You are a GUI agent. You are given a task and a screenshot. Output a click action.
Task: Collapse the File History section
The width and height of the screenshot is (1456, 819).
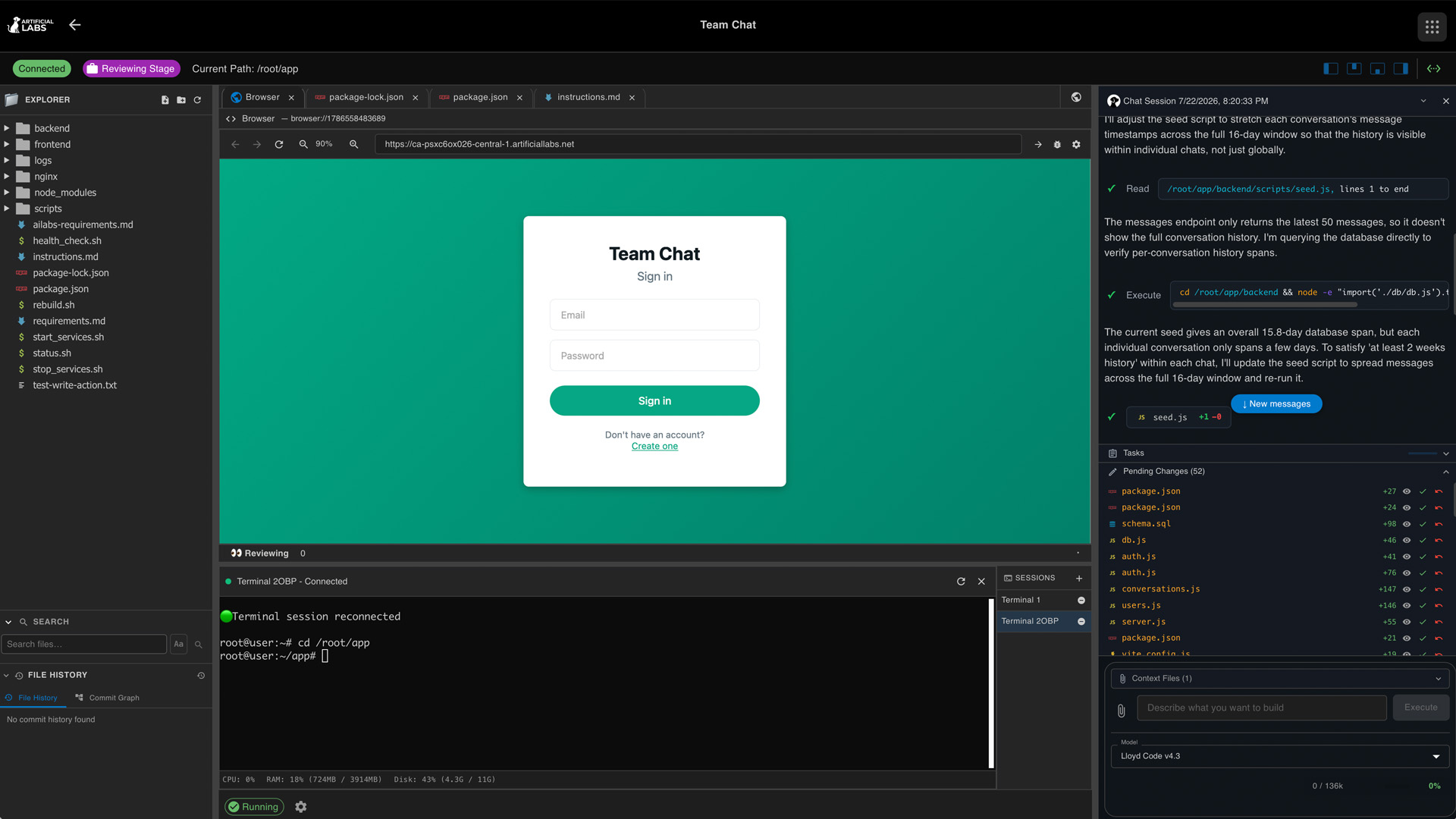click(x=6, y=676)
